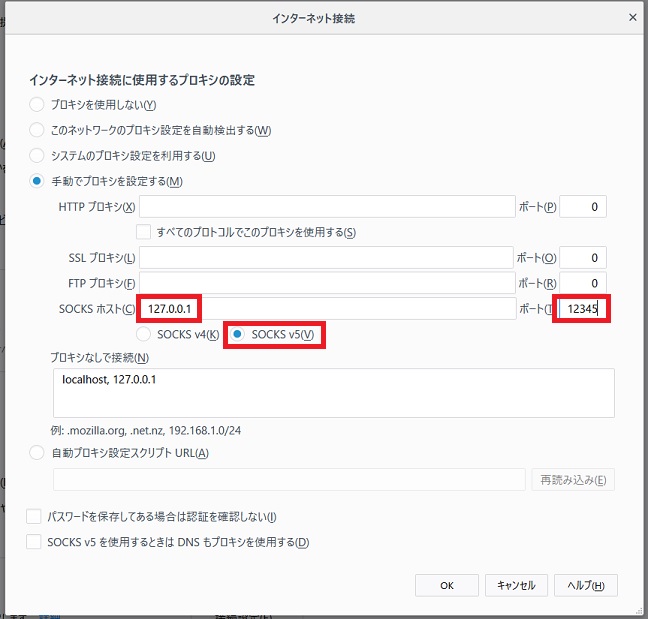The height and width of the screenshot is (619, 648).
Task: Click the SOCKS port field showing 12345
Action: pyautogui.click(x=582, y=309)
